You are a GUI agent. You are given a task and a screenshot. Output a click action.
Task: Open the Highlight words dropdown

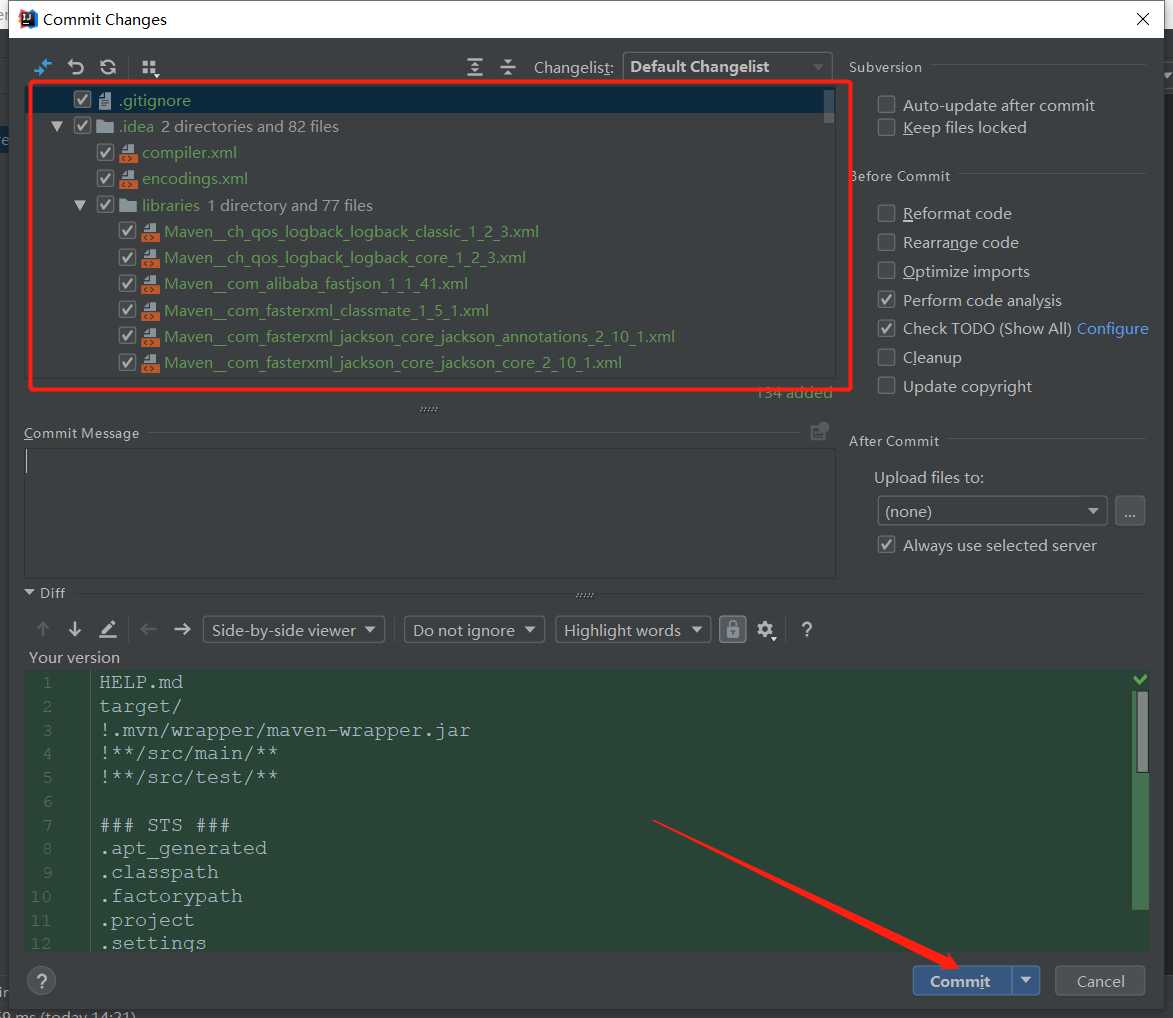632,630
